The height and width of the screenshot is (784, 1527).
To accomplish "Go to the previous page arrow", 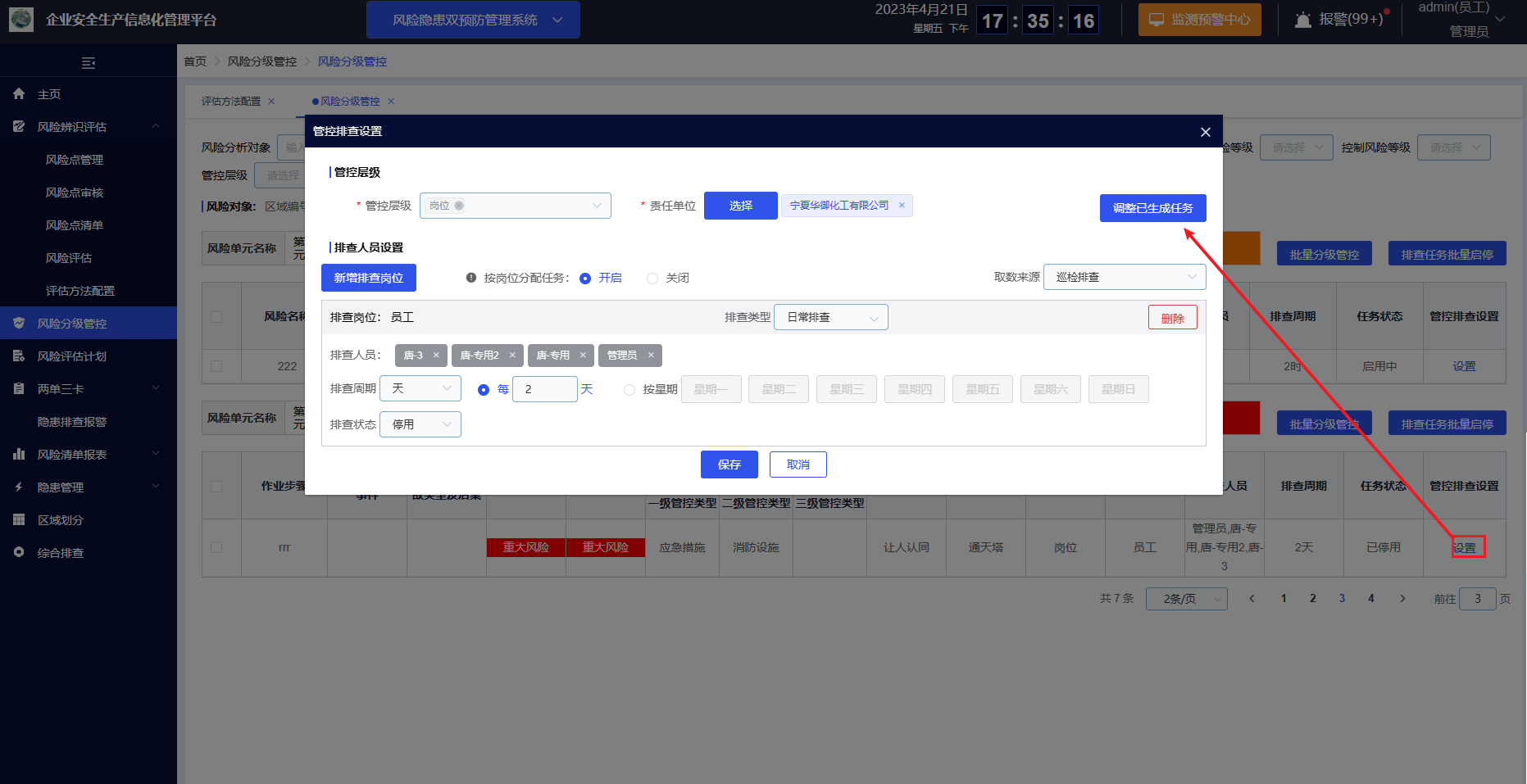I will tap(1252, 599).
